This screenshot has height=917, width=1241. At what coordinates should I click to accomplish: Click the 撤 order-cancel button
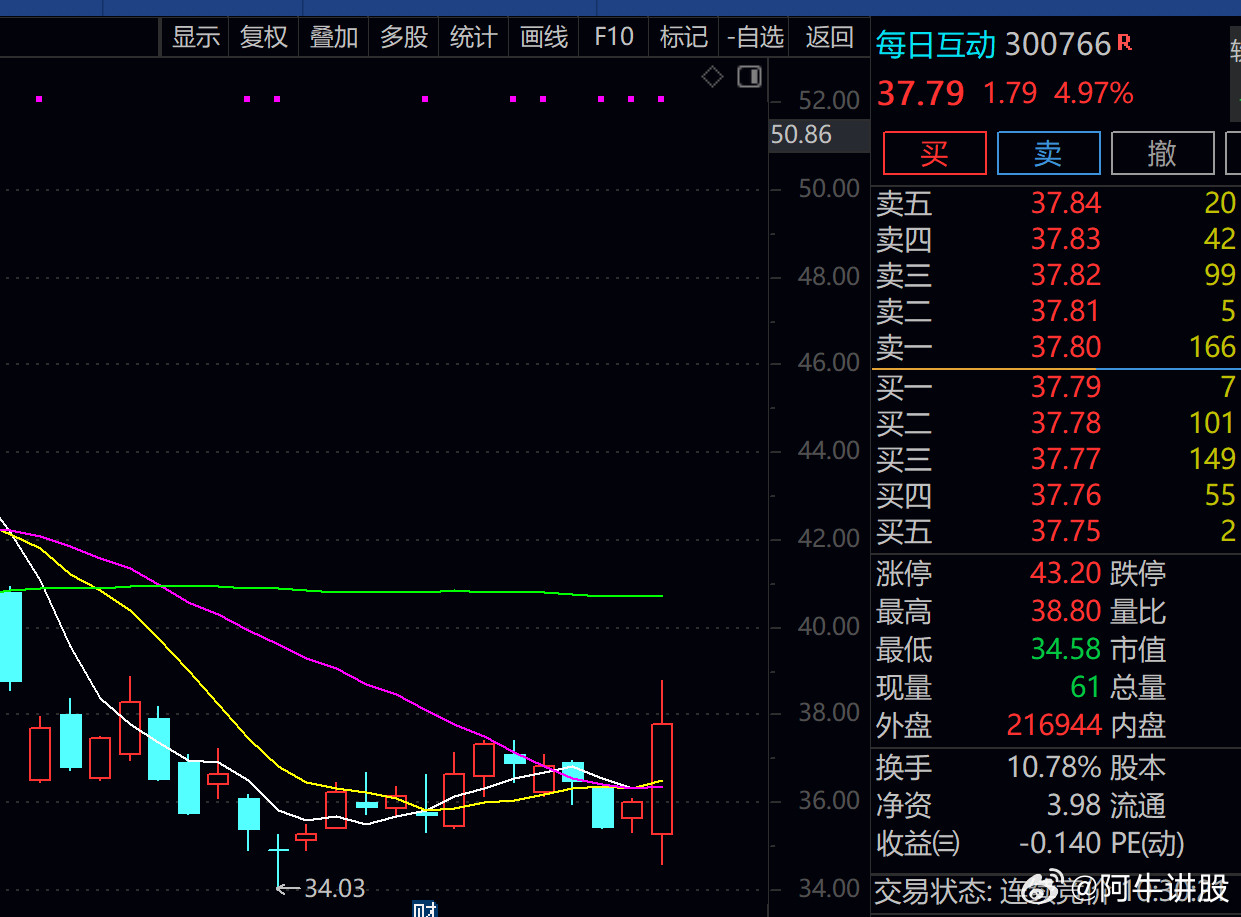coord(1163,153)
